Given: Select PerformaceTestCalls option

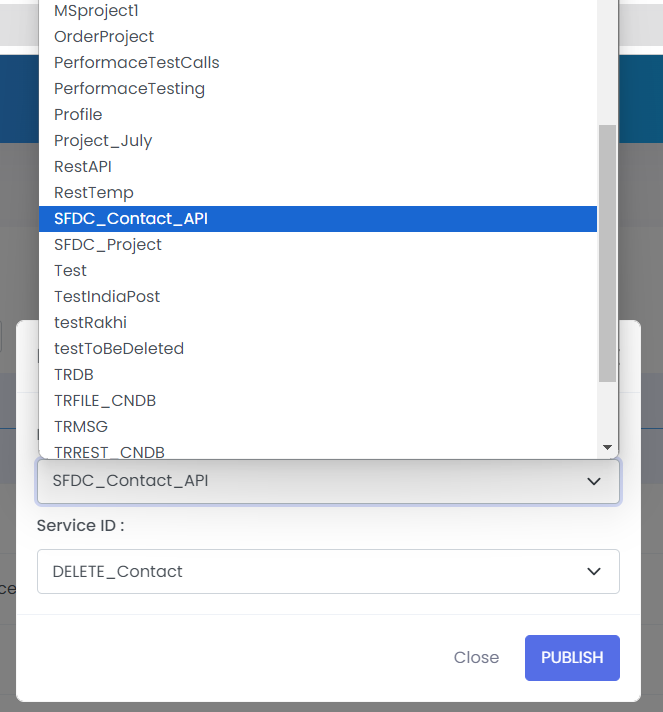Looking at the screenshot, I should tap(318, 63).
